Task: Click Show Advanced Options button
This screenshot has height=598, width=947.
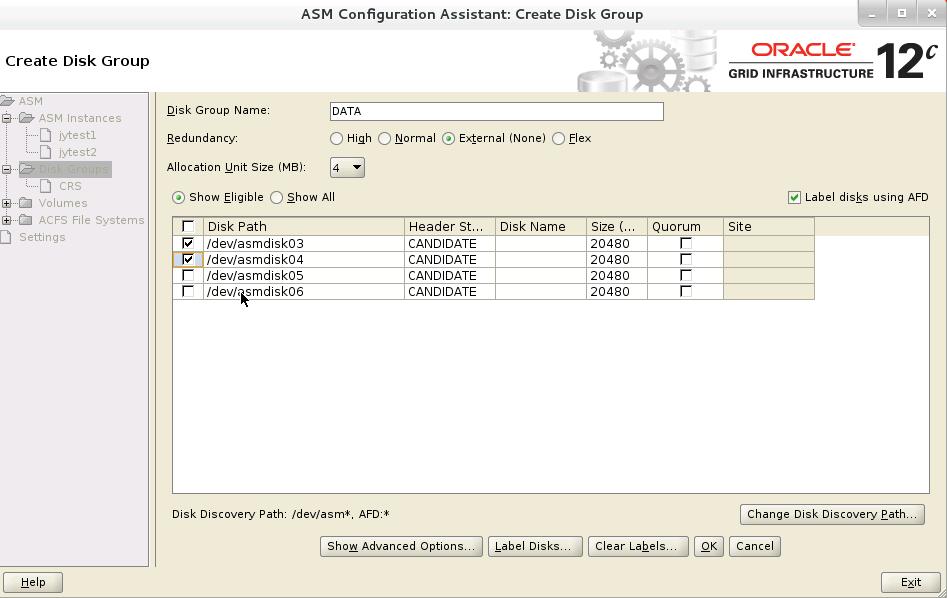Action: coord(401,546)
